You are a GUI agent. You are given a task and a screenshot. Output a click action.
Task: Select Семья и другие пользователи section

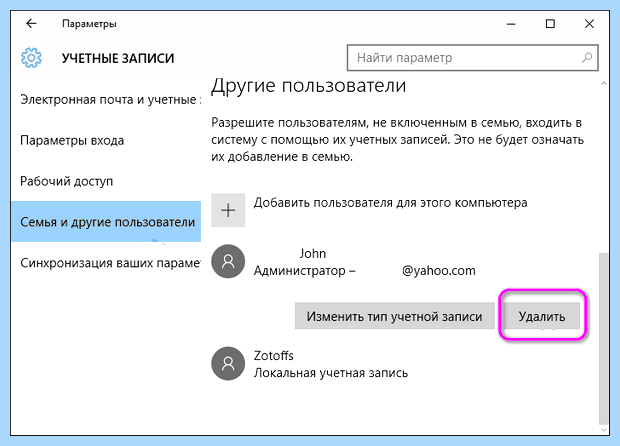(x=106, y=221)
